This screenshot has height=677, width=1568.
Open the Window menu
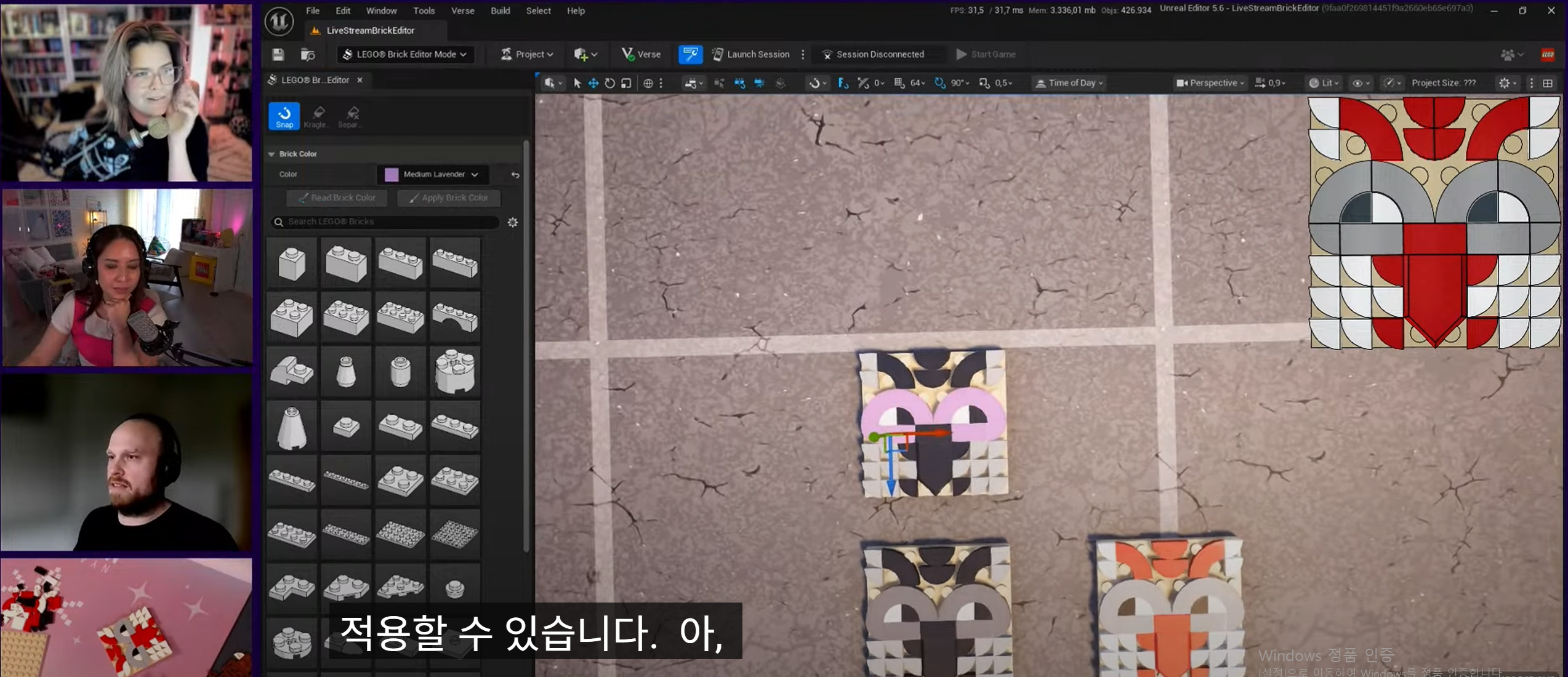(x=381, y=11)
